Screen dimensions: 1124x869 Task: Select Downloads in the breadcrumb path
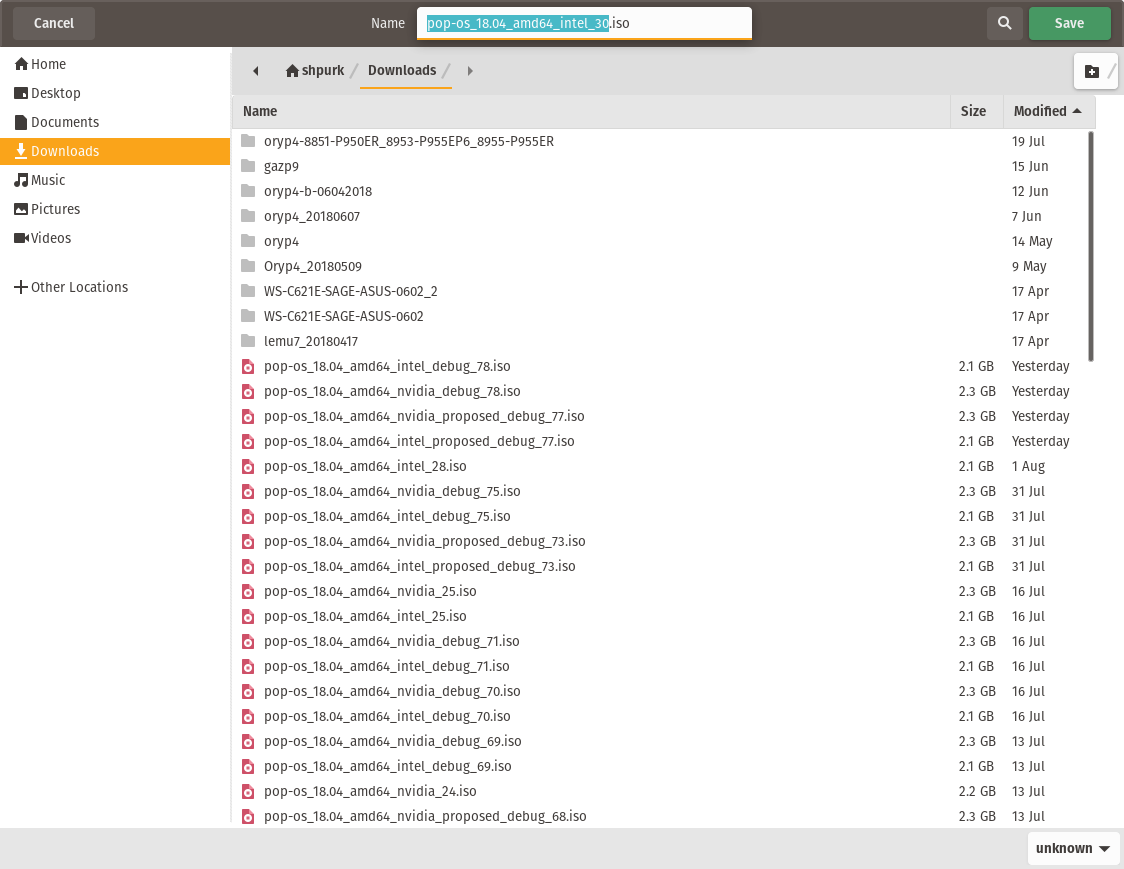coord(402,70)
